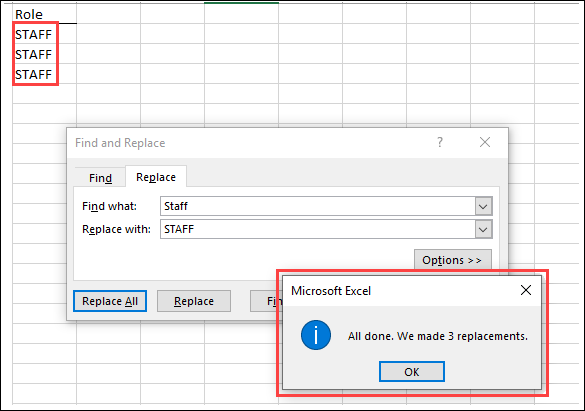The height and width of the screenshot is (411, 585).
Task: Click the partly hidden Find button
Action: pyautogui.click(x=266, y=301)
